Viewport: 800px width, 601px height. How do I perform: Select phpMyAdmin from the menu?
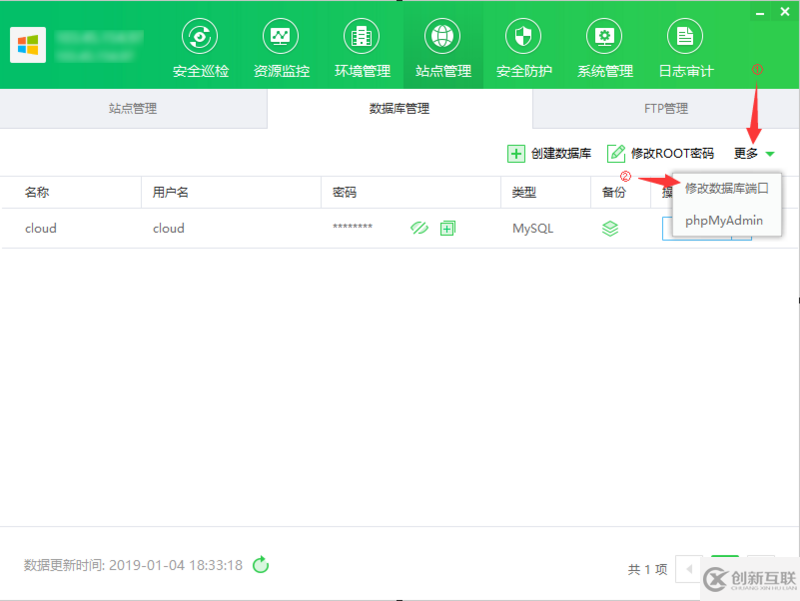724,220
